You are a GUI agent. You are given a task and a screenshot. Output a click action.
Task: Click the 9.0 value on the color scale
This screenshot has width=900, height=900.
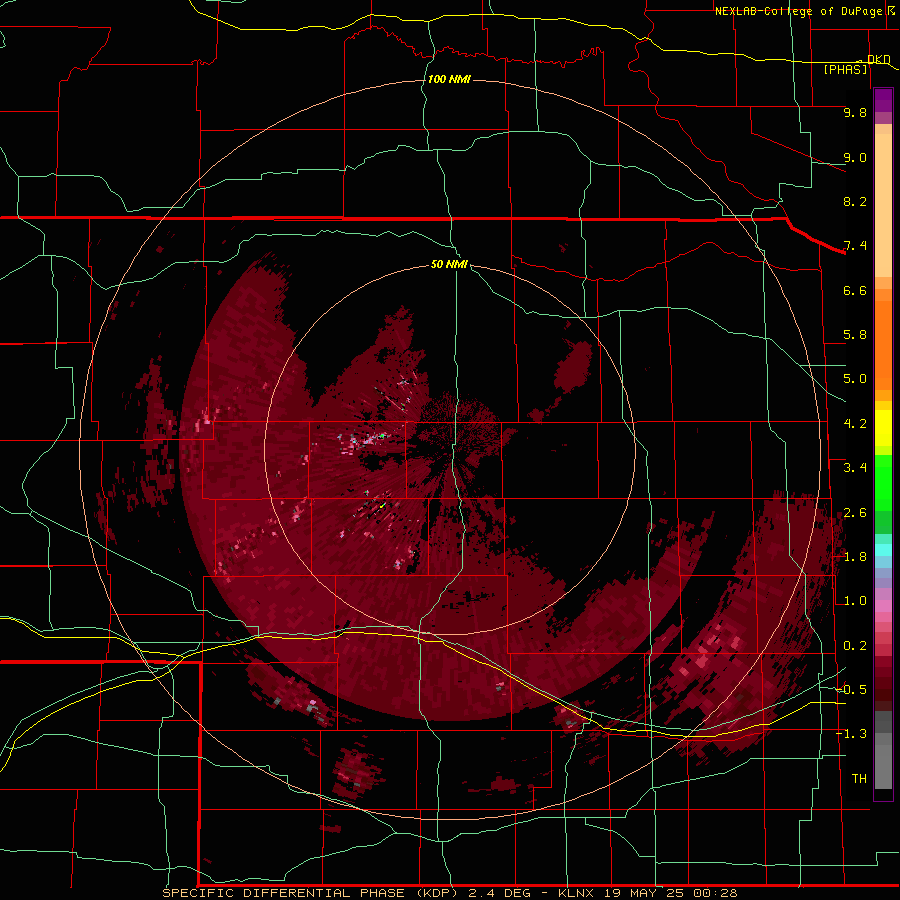point(855,157)
